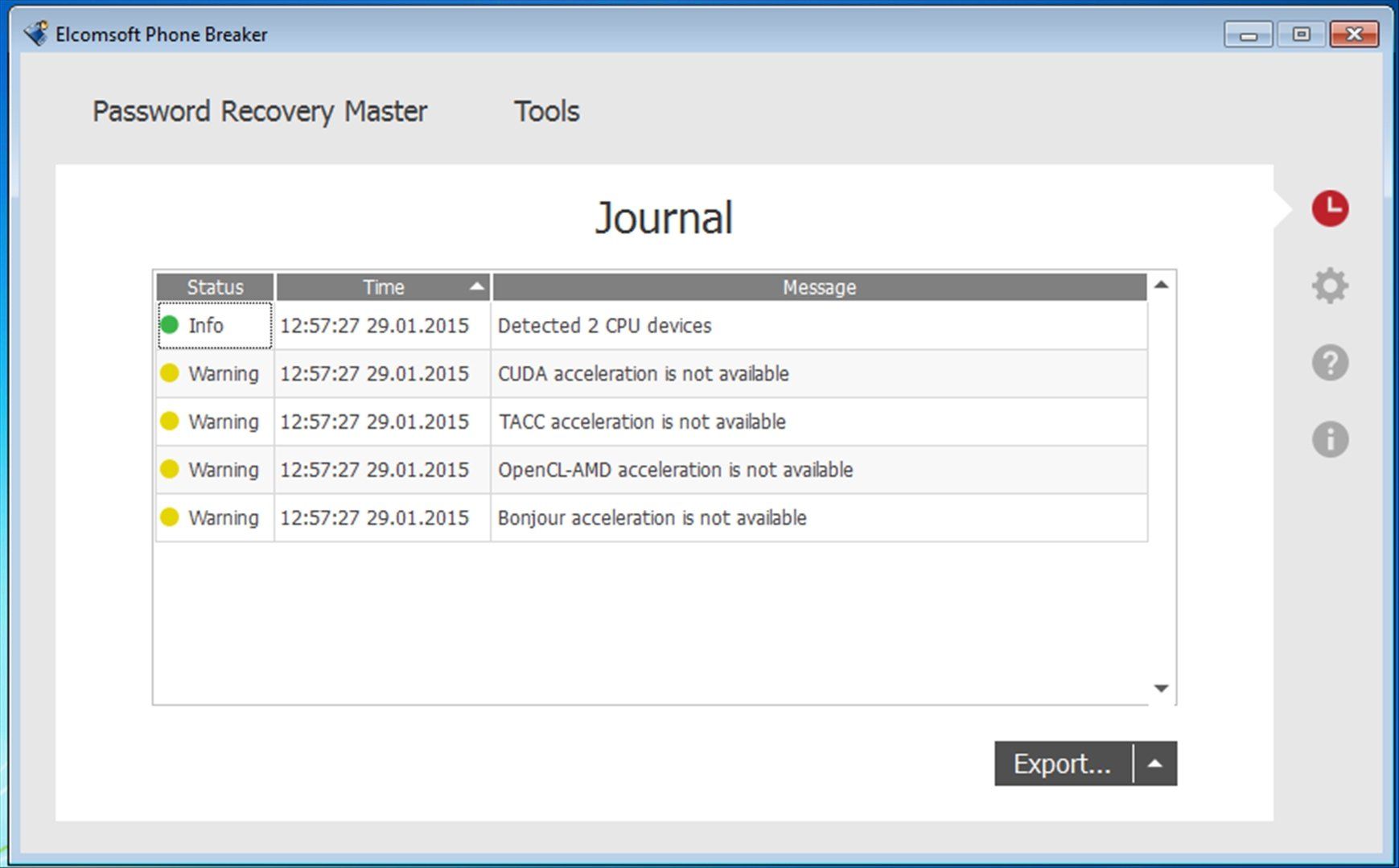Sort journal by the Time column header
This screenshot has width=1399, height=868.
tap(383, 287)
